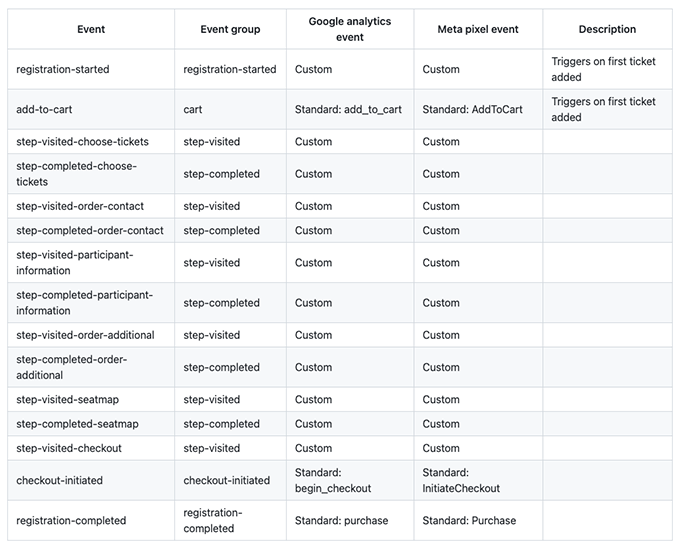Viewport: 680px width, 546px height.
Task: Select the "Google analytics event" column header
Action: (x=349, y=29)
